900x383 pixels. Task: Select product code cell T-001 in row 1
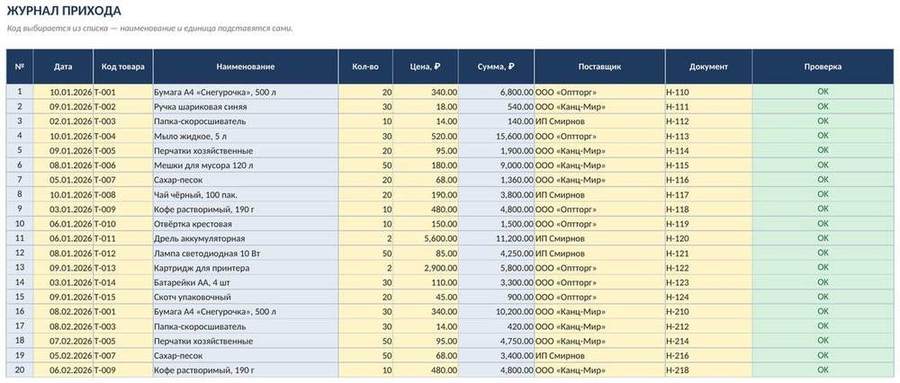123,92
